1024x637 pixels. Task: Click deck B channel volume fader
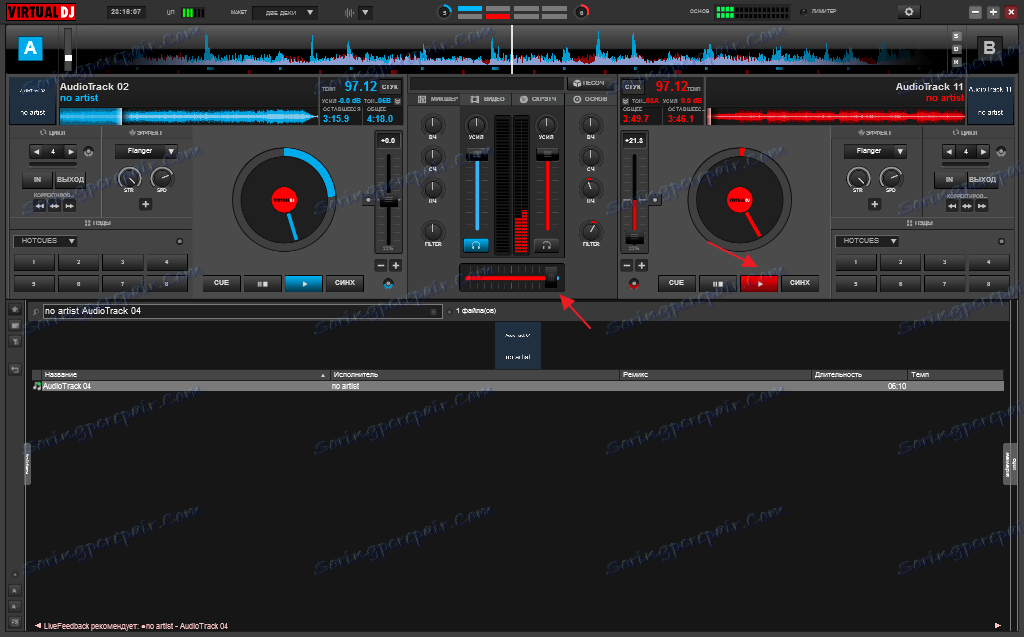(547, 155)
